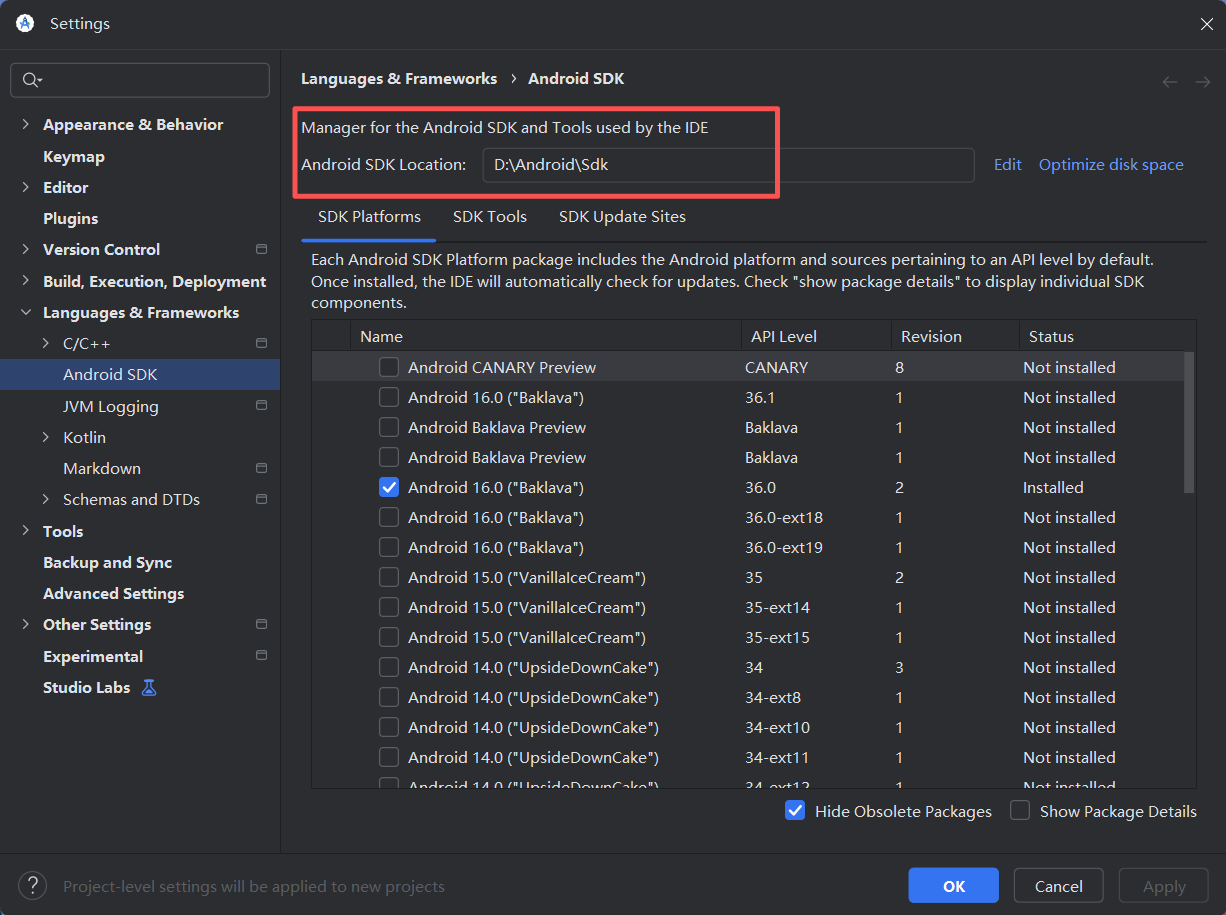The width and height of the screenshot is (1226, 915).
Task: Open Keymap settings
Action: click(74, 156)
